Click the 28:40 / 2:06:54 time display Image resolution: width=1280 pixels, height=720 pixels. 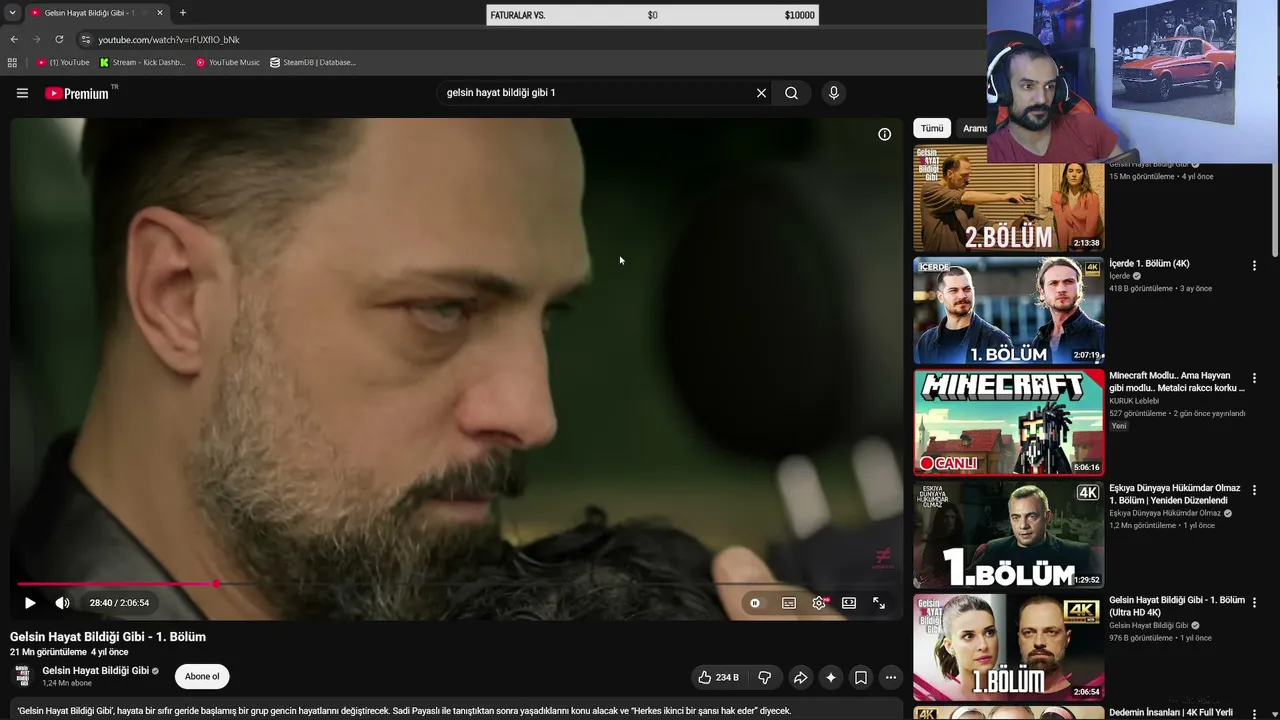point(119,603)
